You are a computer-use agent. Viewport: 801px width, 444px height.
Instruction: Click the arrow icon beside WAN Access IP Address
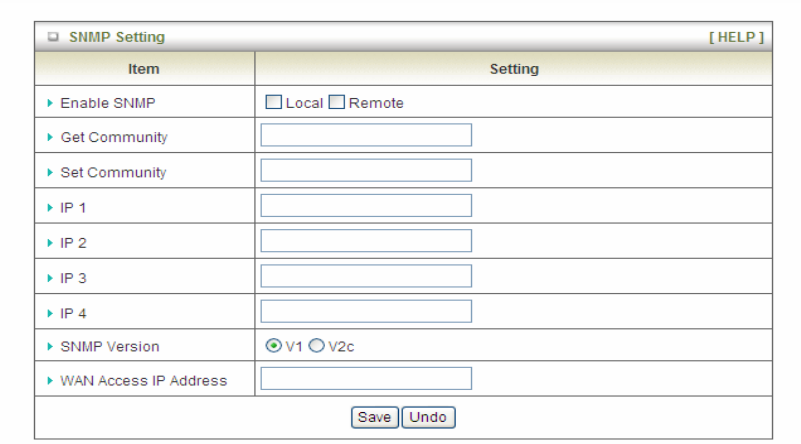coord(50,381)
